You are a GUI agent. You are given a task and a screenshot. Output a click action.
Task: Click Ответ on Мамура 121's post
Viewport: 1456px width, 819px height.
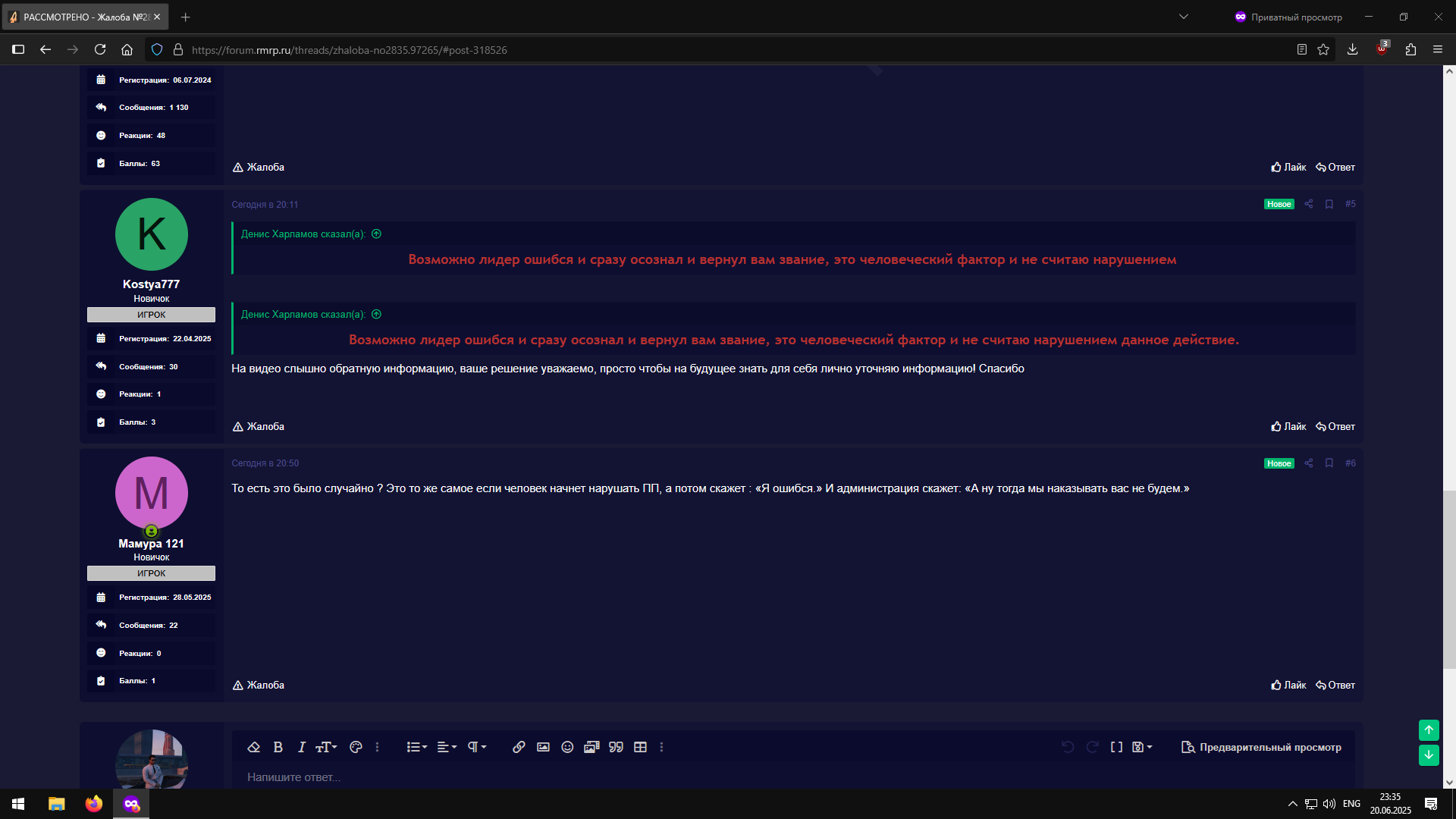click(1335, 685)
